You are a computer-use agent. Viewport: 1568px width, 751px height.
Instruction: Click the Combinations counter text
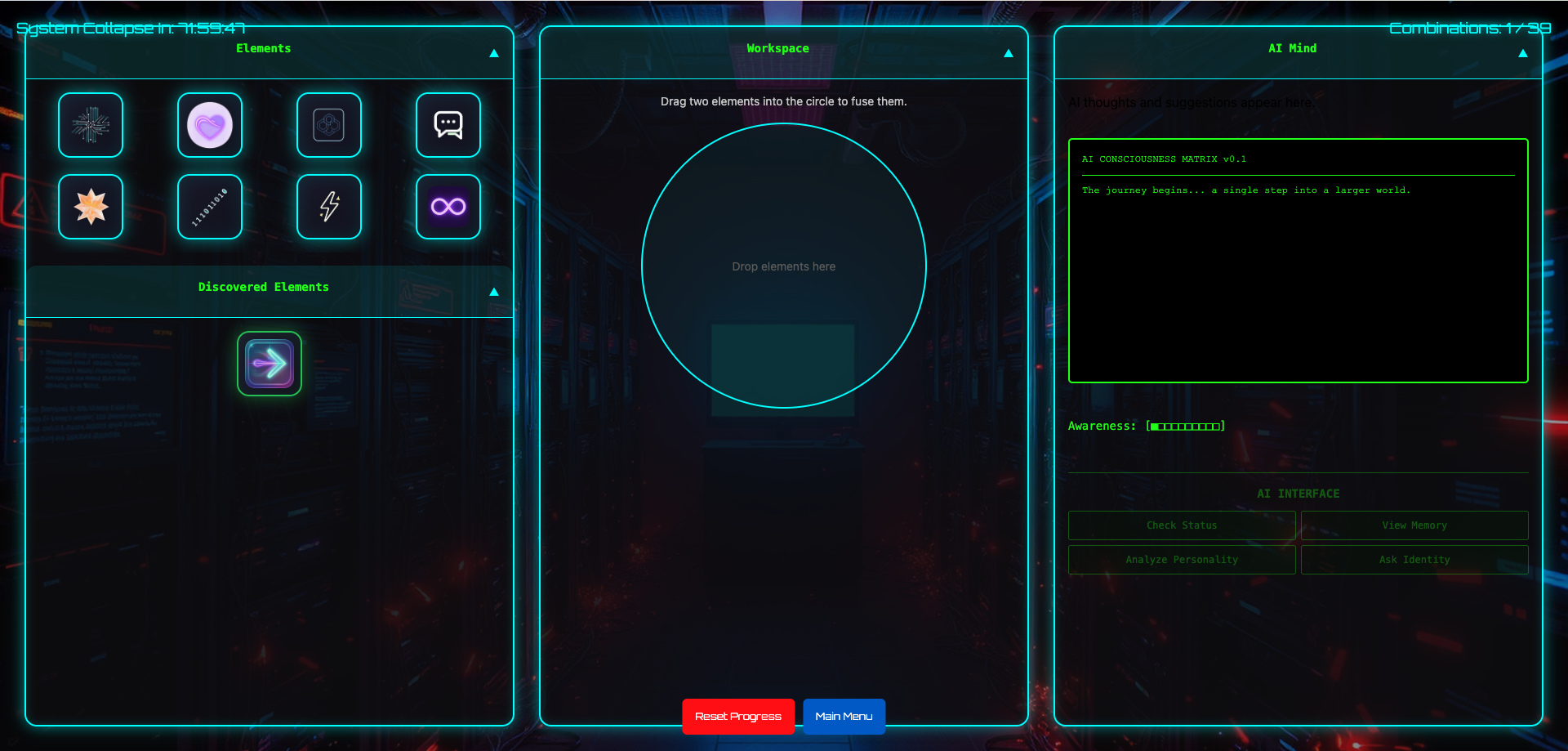(1470, 29)
